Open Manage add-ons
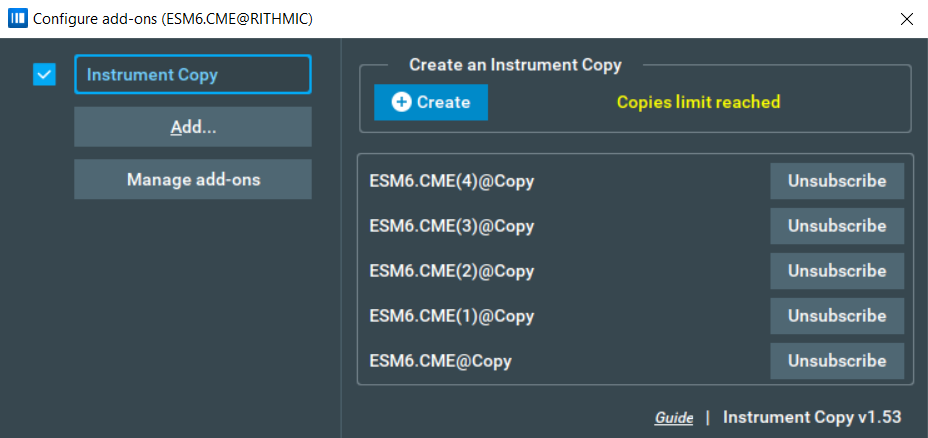Viewport: 928px width, 438px height. coord(193,179)
